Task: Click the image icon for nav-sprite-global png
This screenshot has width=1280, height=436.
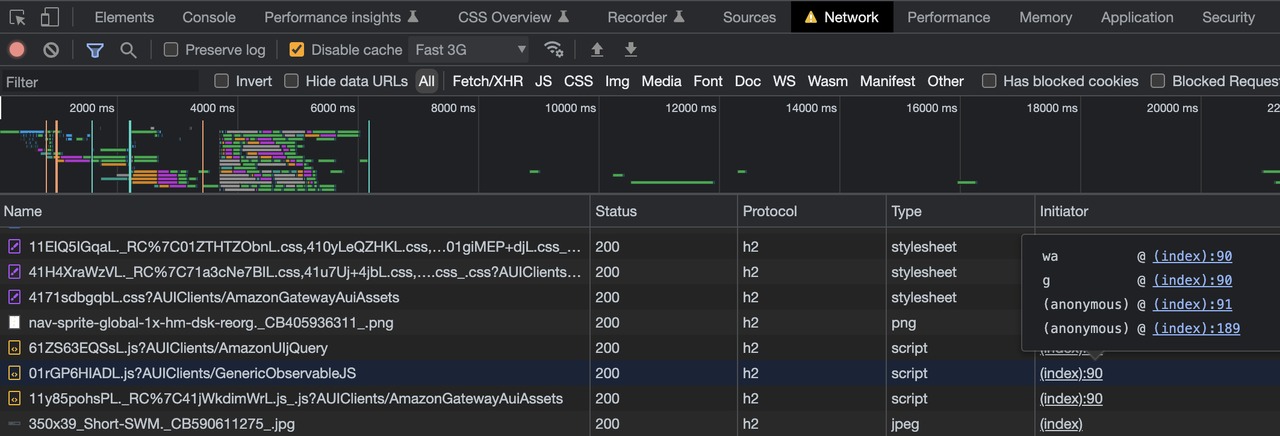Action: 14,323
